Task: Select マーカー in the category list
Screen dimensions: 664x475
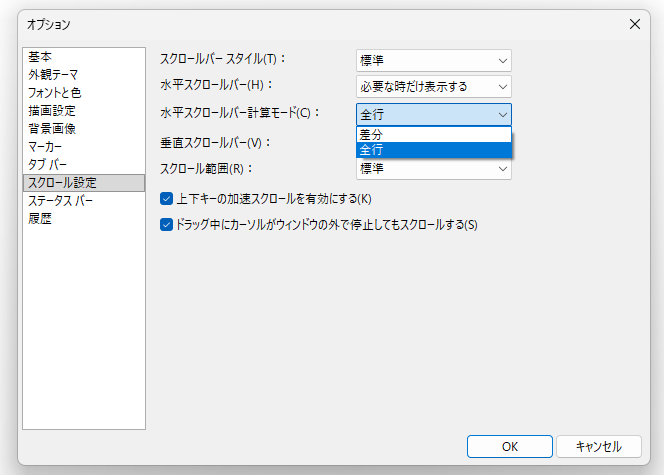Action: coord(84,147)
